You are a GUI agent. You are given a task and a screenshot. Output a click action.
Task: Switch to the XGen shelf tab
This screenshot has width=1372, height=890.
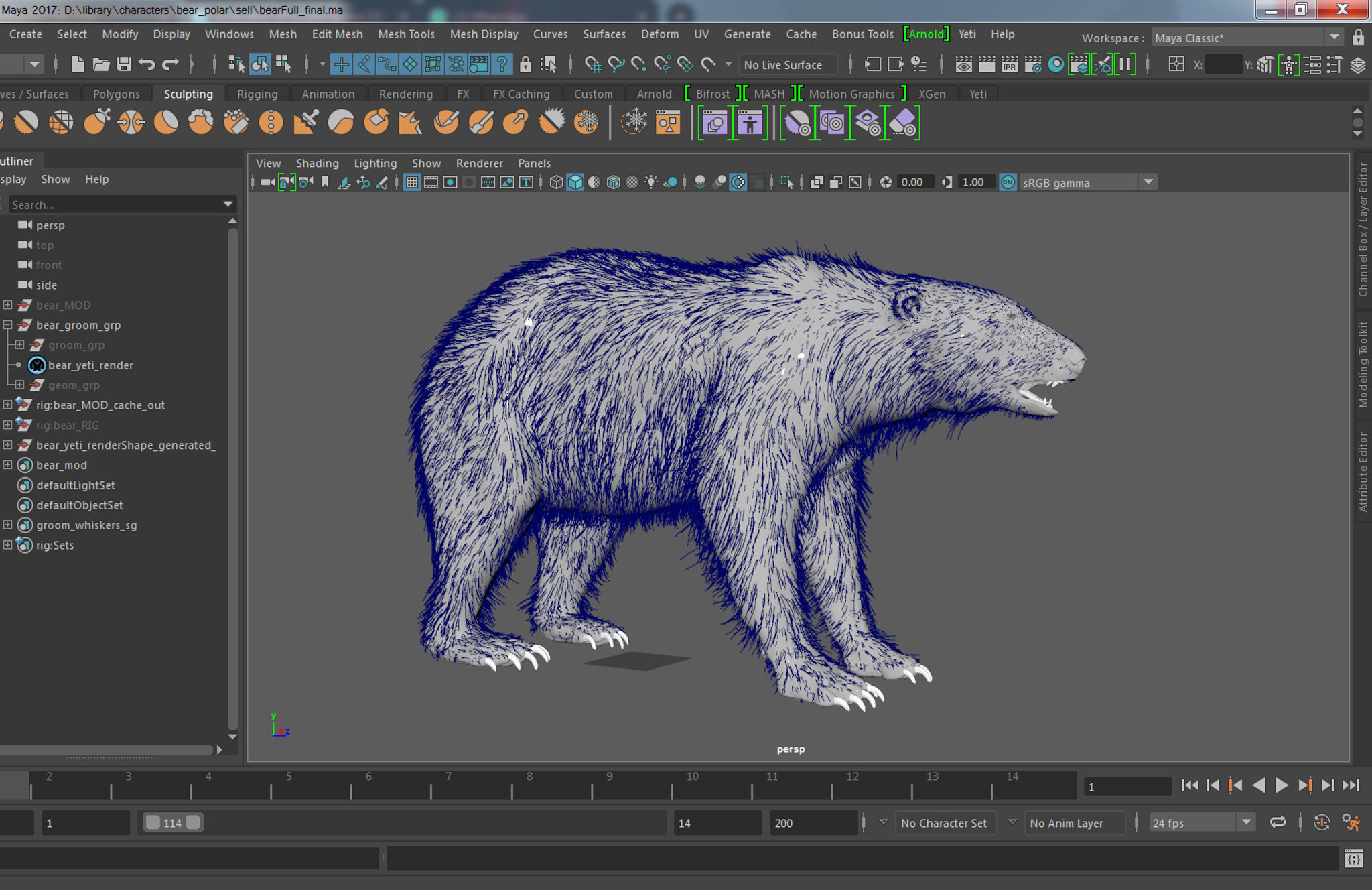[932, 94]
